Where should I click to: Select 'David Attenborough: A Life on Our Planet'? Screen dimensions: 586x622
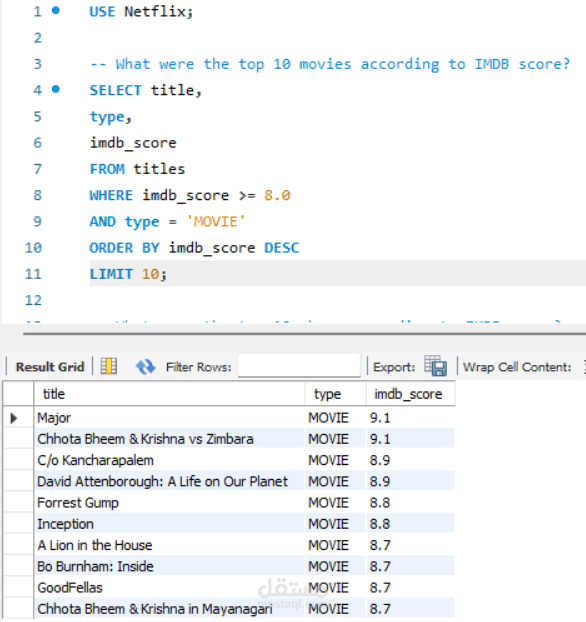pos(169,481)
